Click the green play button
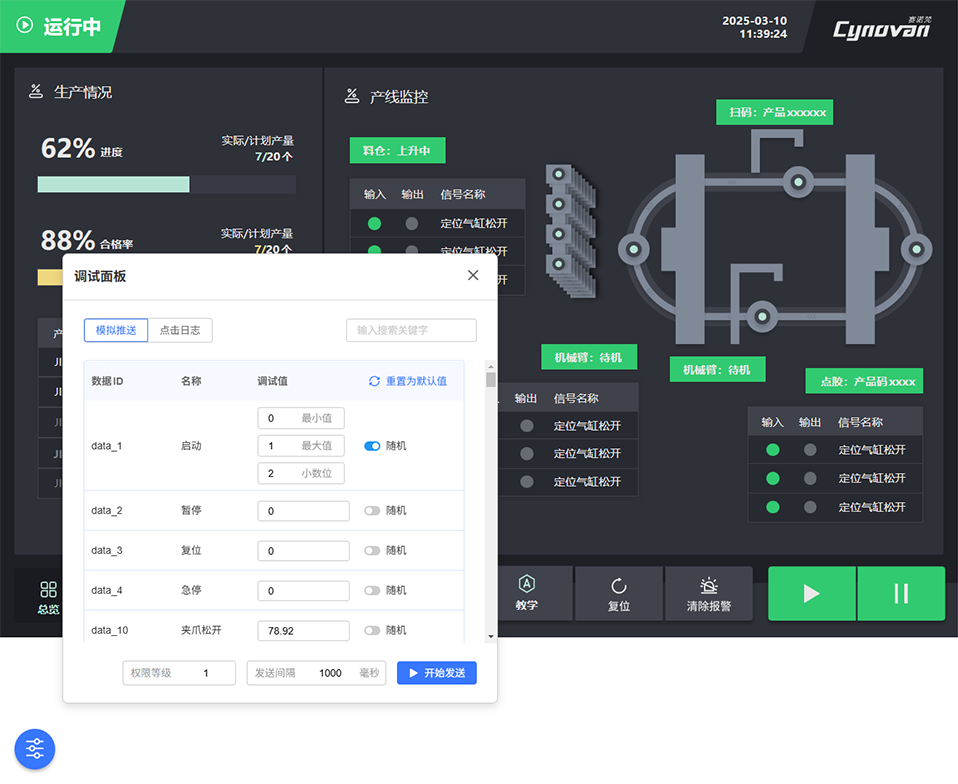Image resolution: width=958 pixels, height=784 pixels. (x=811, y=593)
